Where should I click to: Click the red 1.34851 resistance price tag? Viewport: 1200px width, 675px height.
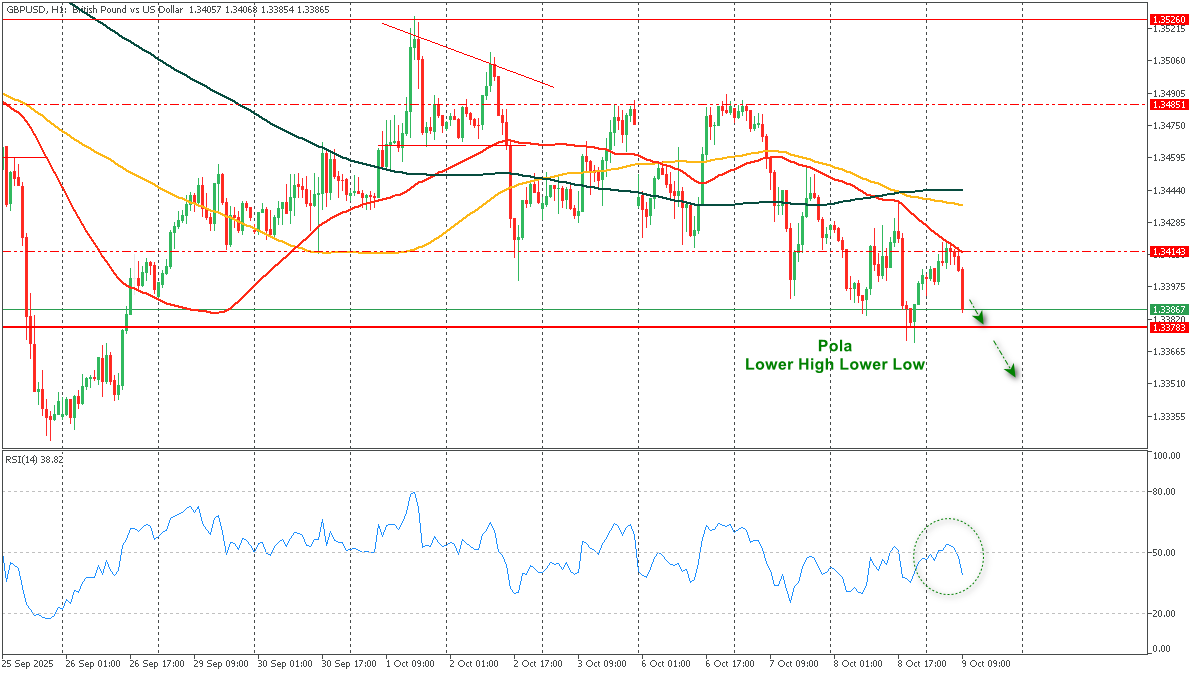coord(1168,104)
